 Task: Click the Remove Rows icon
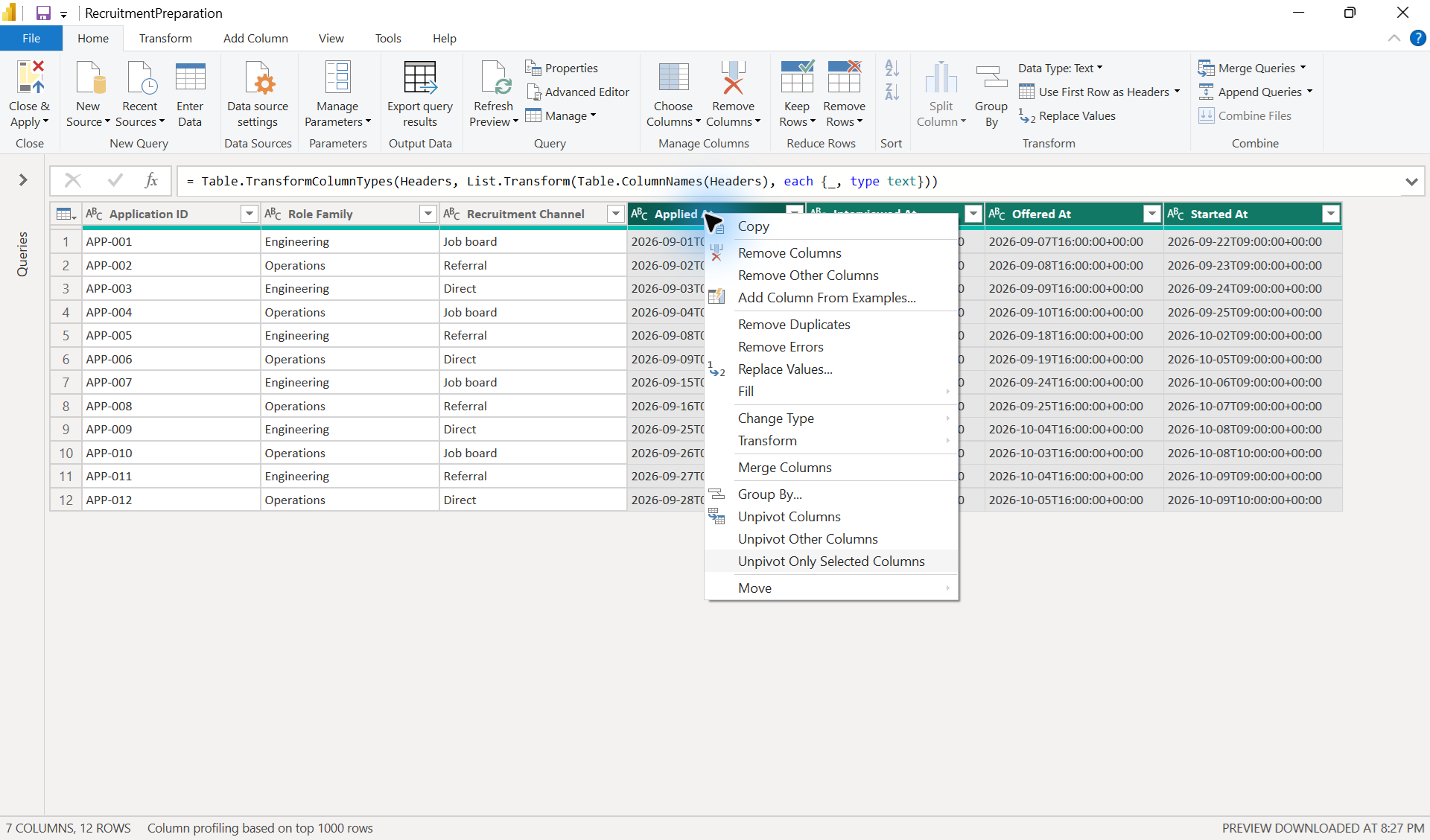pyautogui.click(x=844, y=77)
